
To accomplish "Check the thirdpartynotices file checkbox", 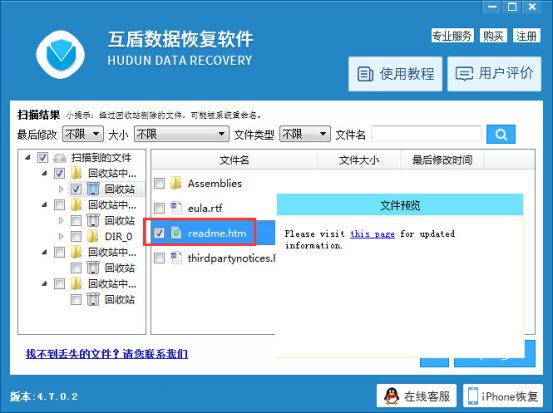I will coord(159,258).
